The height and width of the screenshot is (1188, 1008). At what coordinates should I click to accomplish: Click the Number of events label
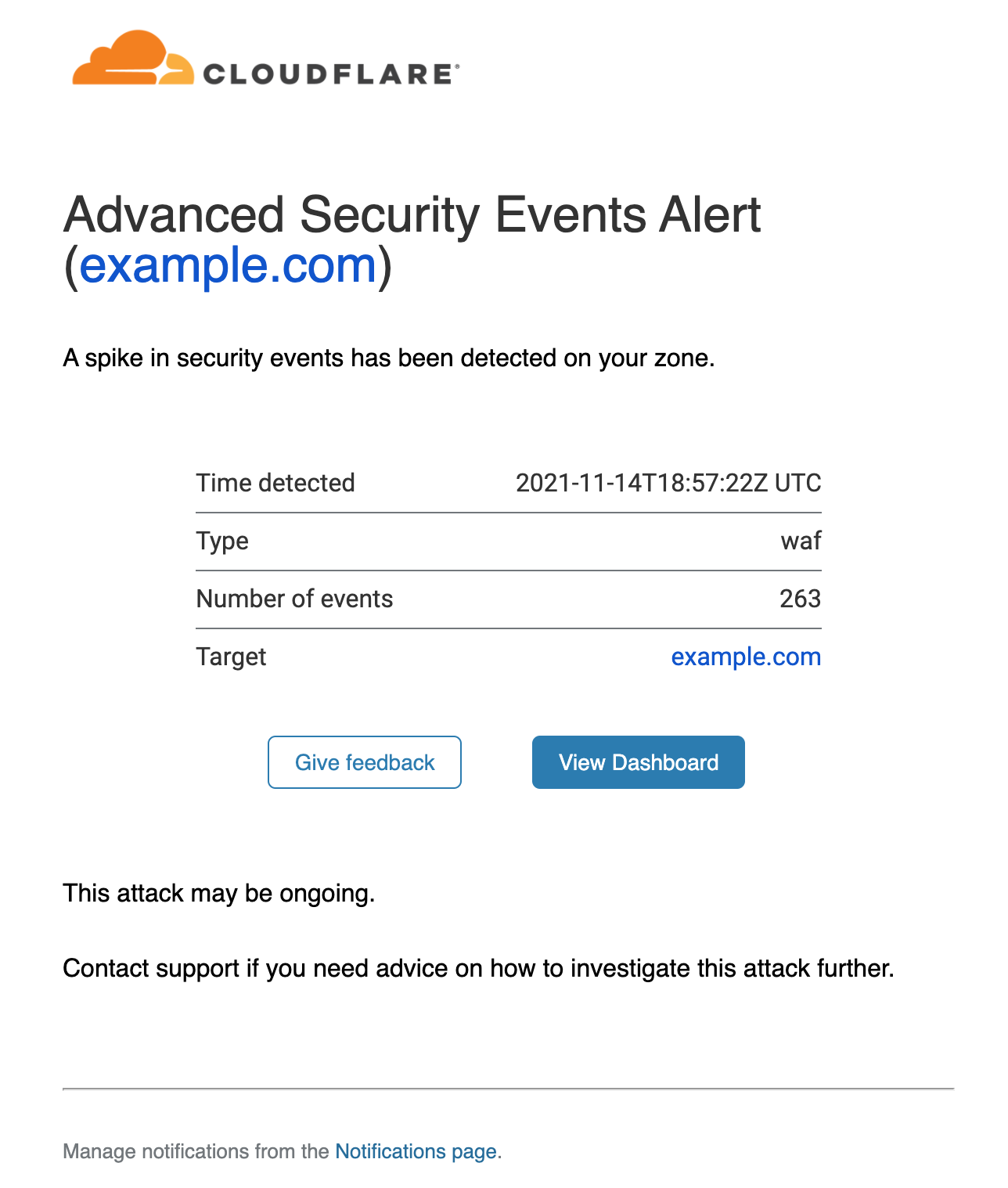point(295,599)
